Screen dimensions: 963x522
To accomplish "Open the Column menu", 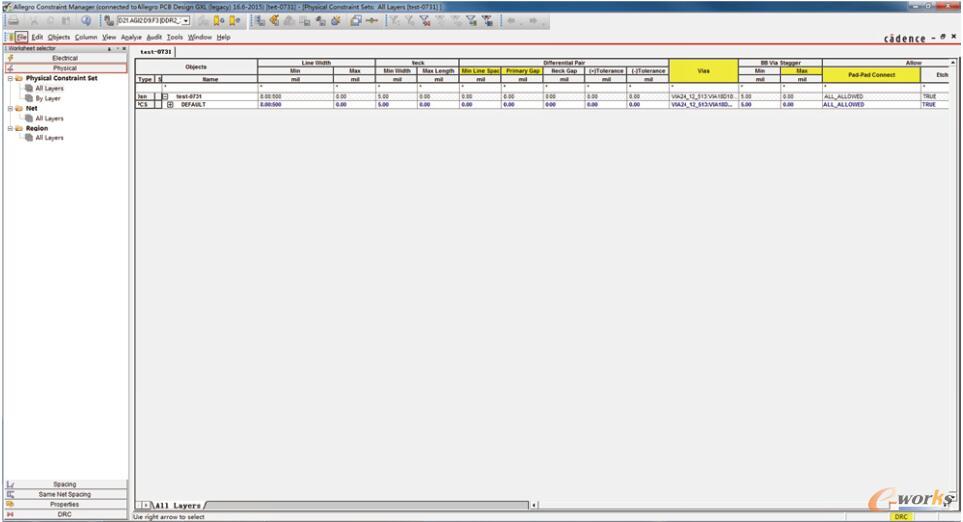I will (86, 37).
